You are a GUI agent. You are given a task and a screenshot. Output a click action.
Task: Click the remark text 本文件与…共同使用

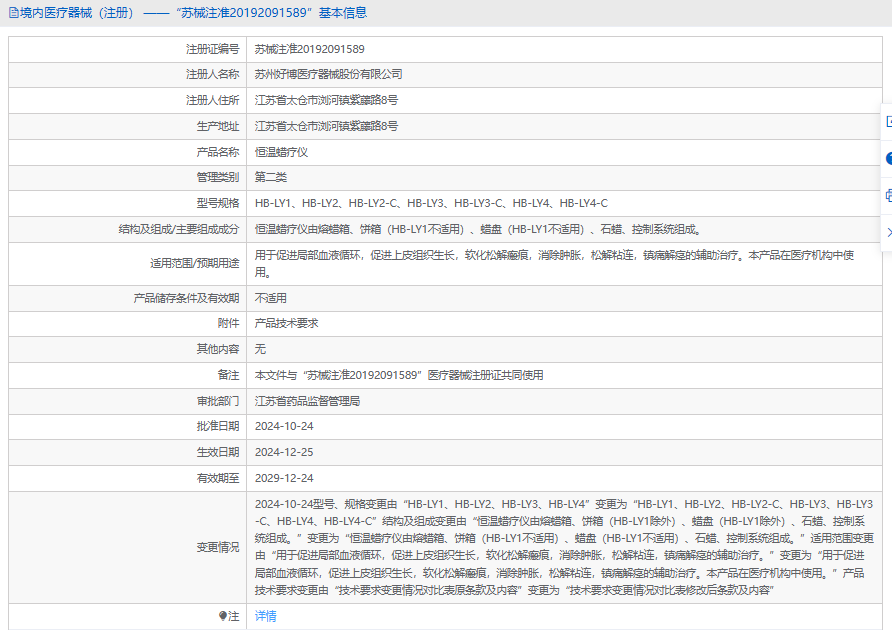pyautogui.click(x=399, y=375)
